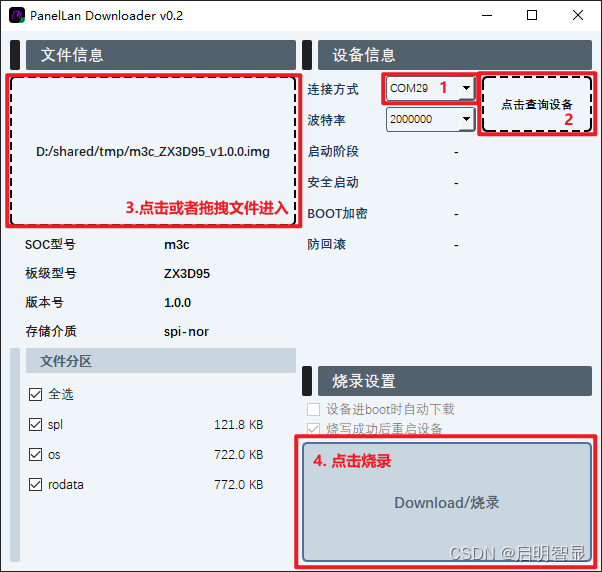
Task: Click the 波特率 label
Action: 326,120
